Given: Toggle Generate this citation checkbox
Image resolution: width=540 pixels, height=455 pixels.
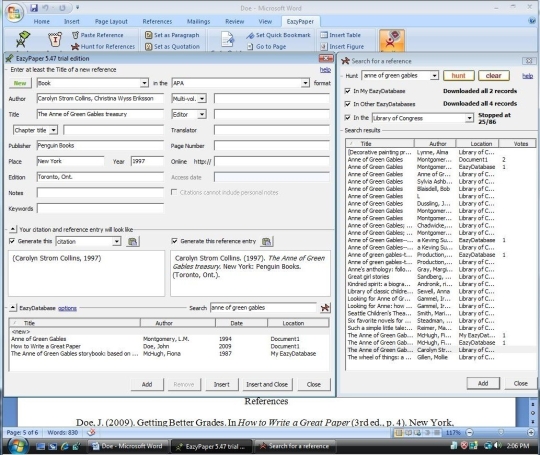Looking at the screenshot, I should click(x=12, y=241).
